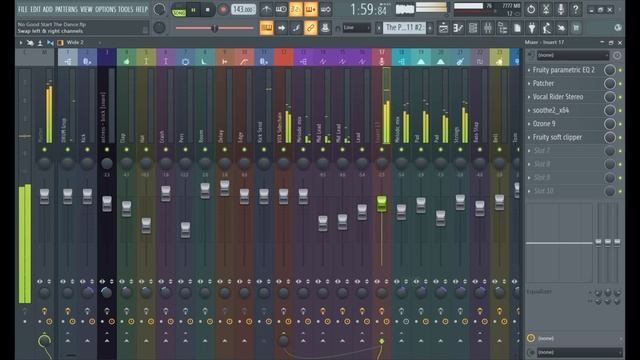Toggle Fruity parametric EQ 2 enable light
Image resolution: width=640 pixels, height=360 pixels.
(x=620, y=70)
